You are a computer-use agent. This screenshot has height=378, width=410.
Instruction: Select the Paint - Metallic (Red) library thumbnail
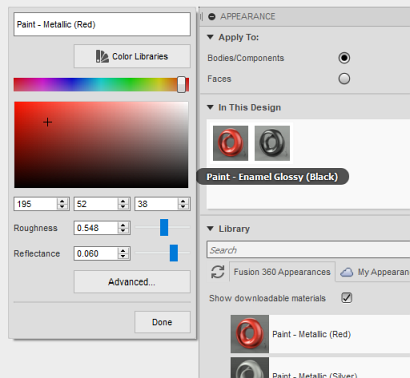click(x=250, y=334)
